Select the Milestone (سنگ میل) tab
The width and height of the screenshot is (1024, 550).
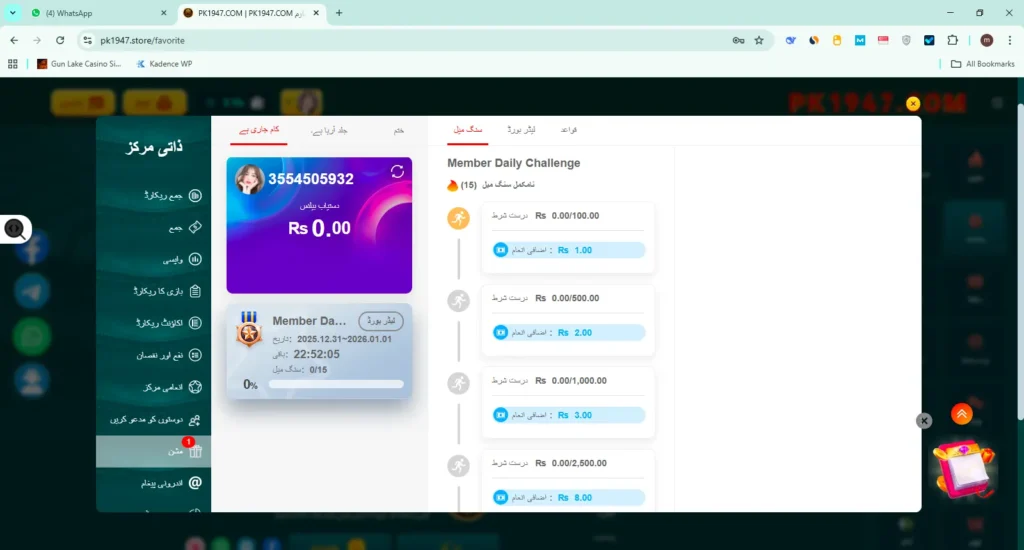point(468,130)
